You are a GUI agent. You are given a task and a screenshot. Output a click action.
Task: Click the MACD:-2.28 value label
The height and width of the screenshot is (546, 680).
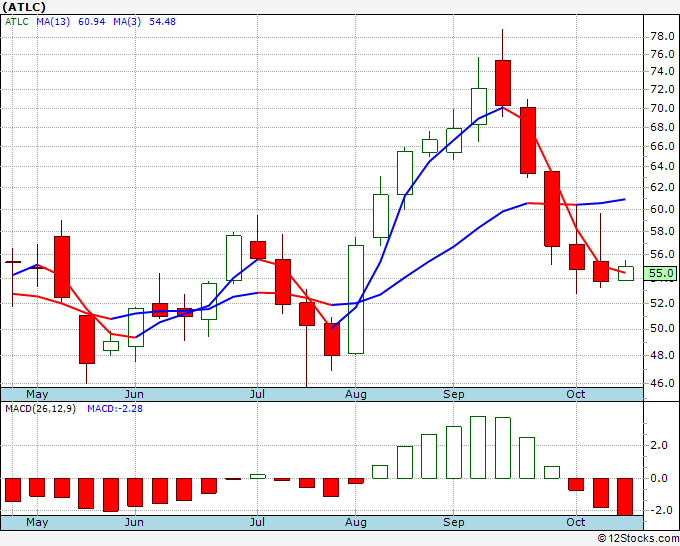(x=115, y=409)
